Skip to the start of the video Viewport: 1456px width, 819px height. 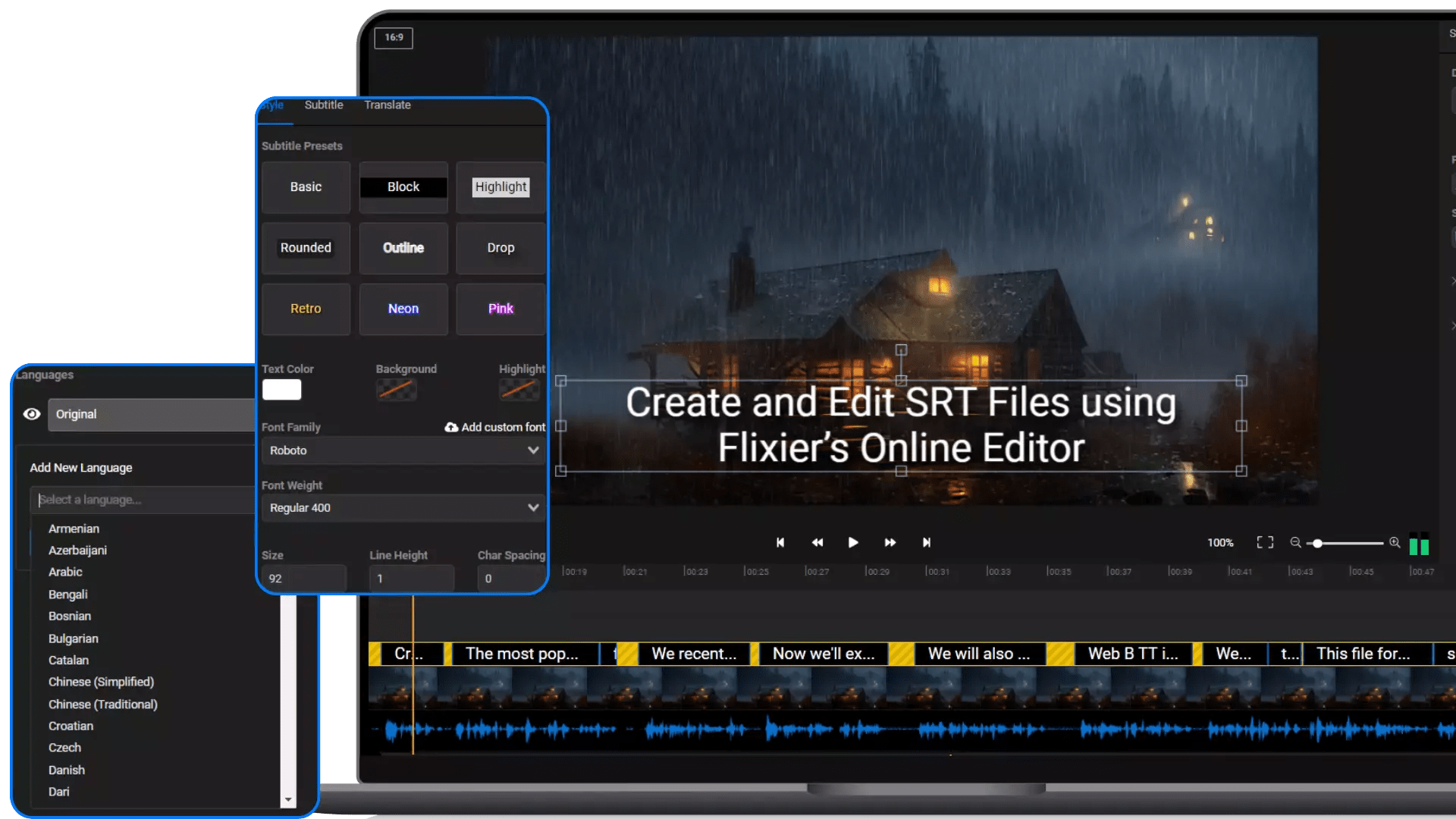(x=780, y=542)
